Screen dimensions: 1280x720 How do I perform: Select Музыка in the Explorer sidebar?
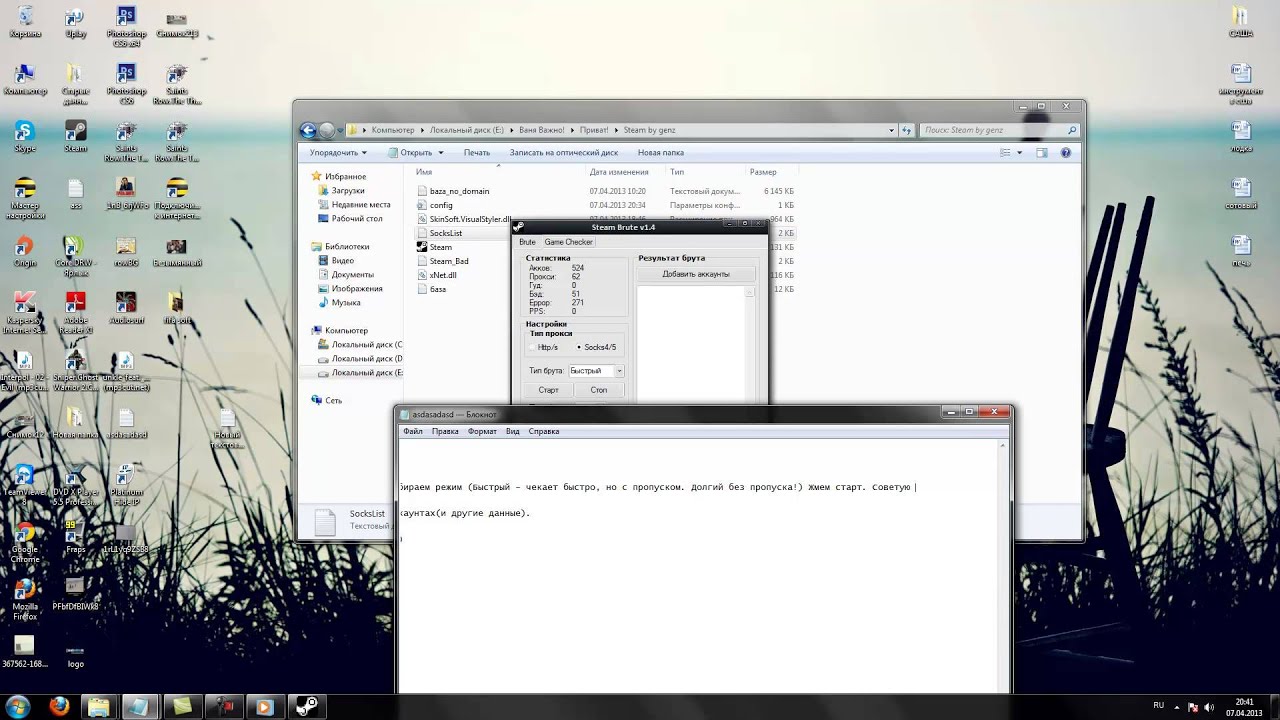point(346,302)
